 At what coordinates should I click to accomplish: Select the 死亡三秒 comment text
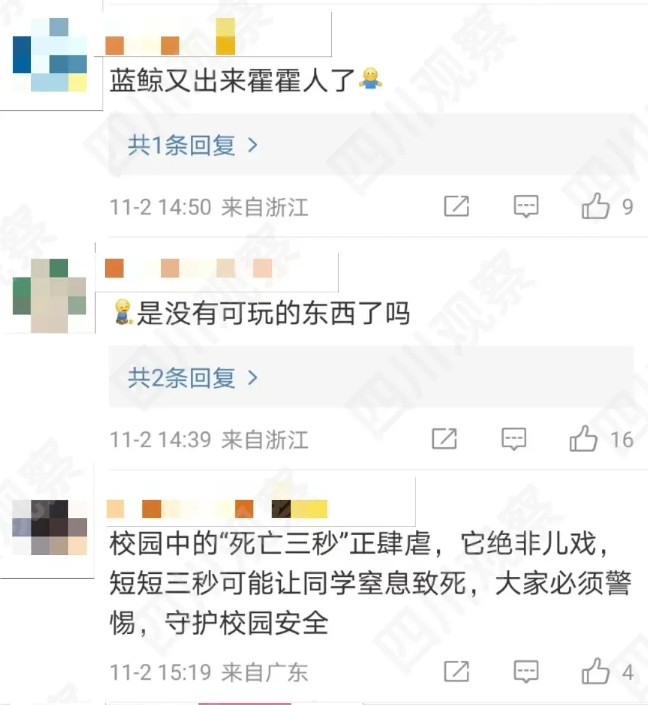(371, 584)
